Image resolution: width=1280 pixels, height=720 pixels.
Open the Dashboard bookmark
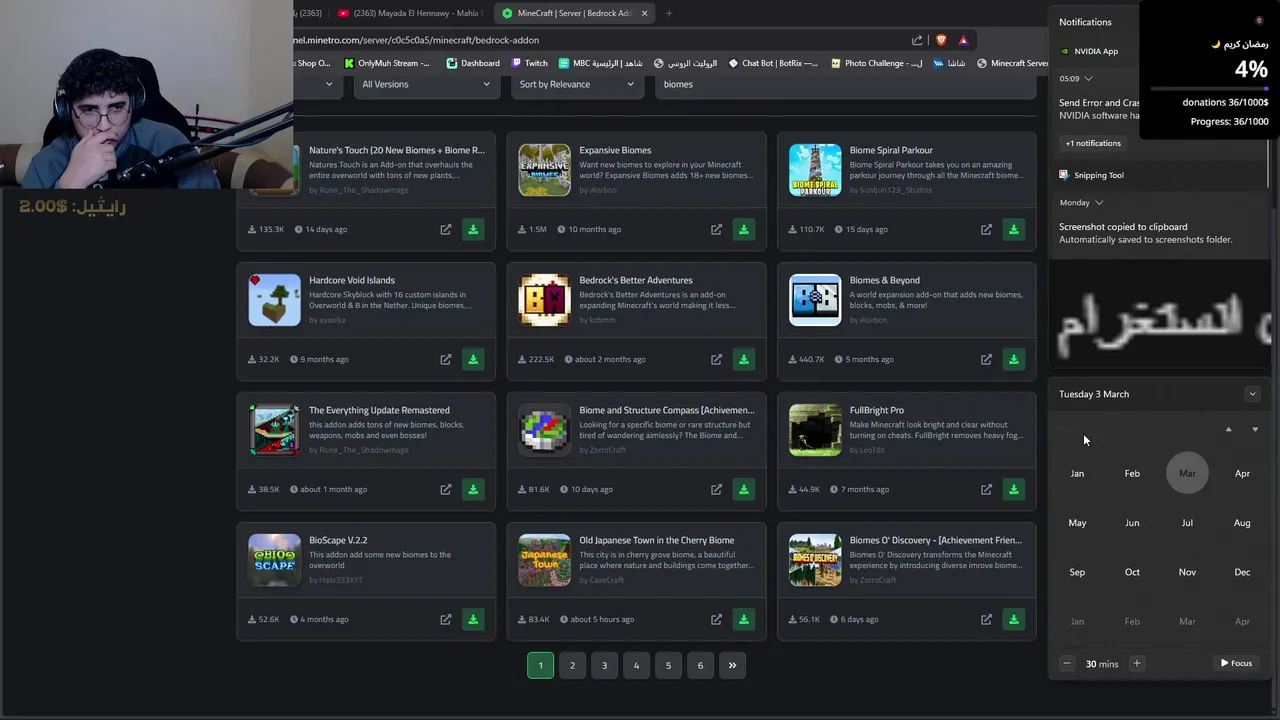pyautogui.click(x=473, y=63)
